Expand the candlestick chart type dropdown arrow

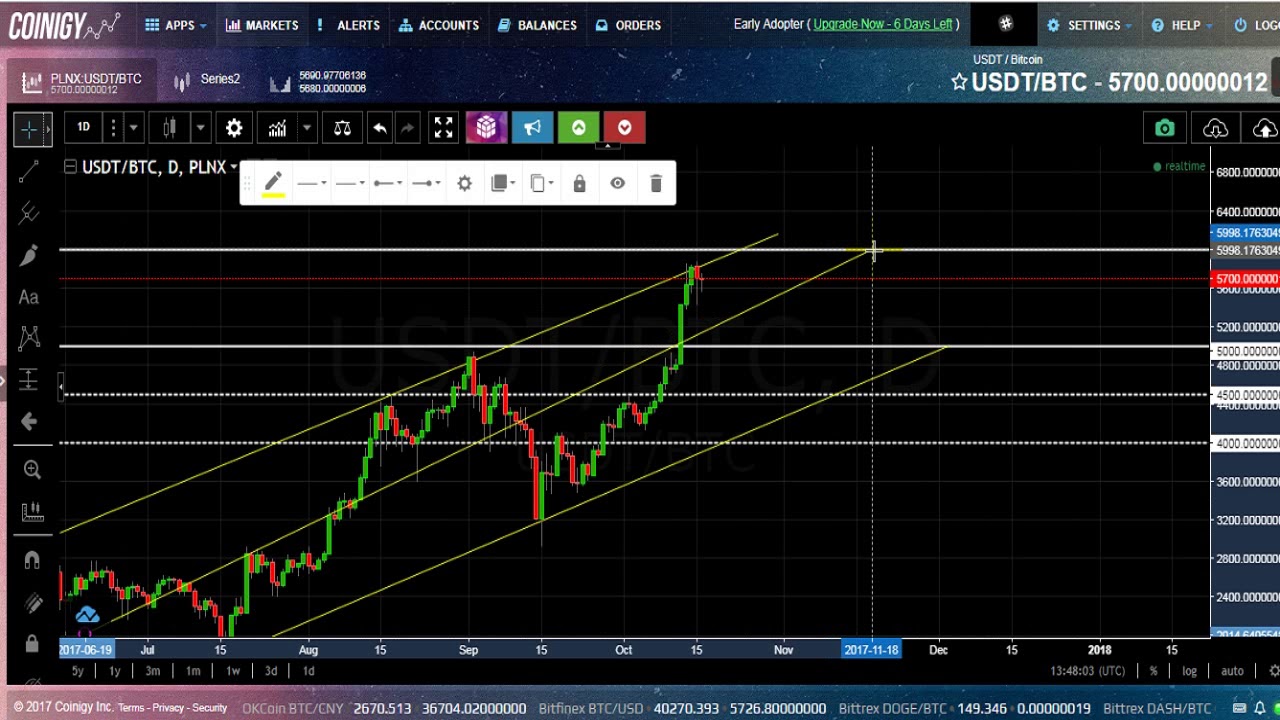200,128
